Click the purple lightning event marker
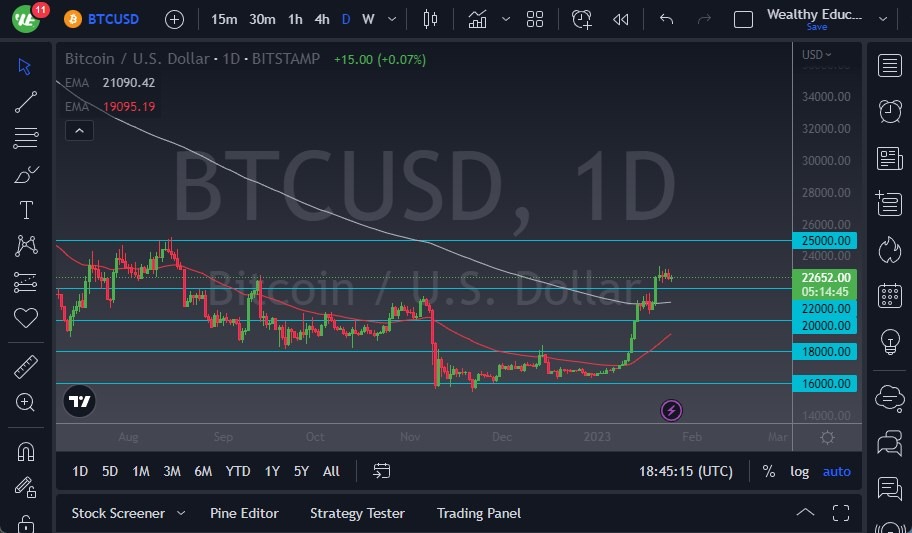The width and height of the screenshot is (912, 533). [x=671, y=411]
